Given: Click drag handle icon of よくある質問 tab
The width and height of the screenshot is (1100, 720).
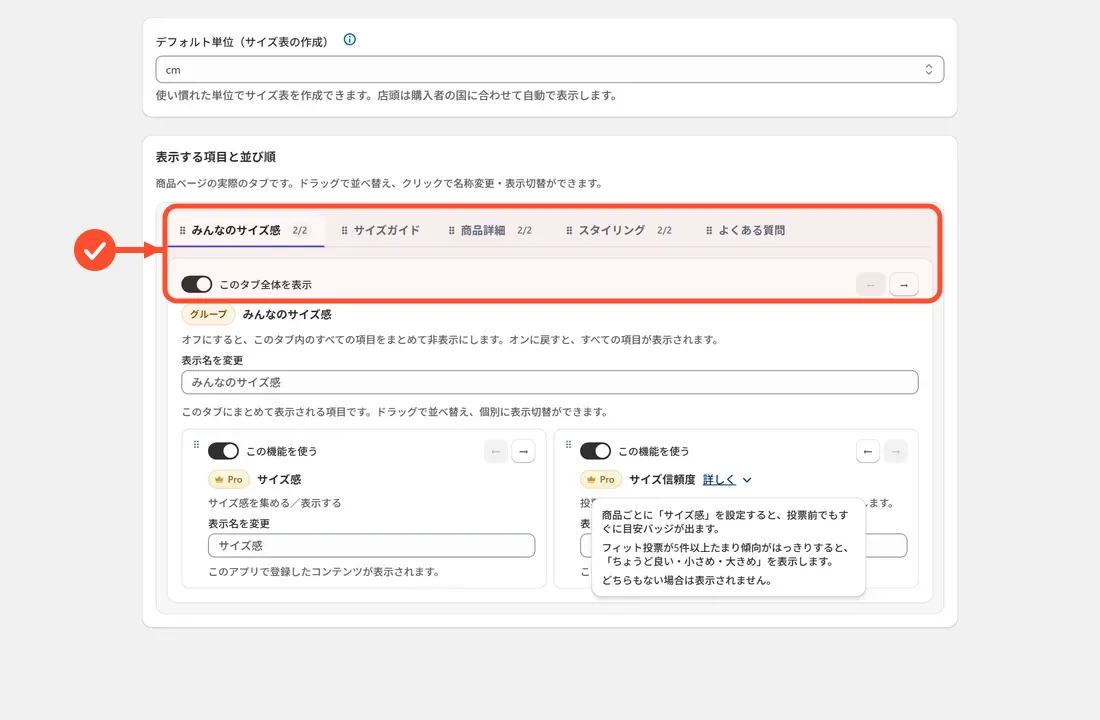Looking at the screenshot, I should click(709, 230).
